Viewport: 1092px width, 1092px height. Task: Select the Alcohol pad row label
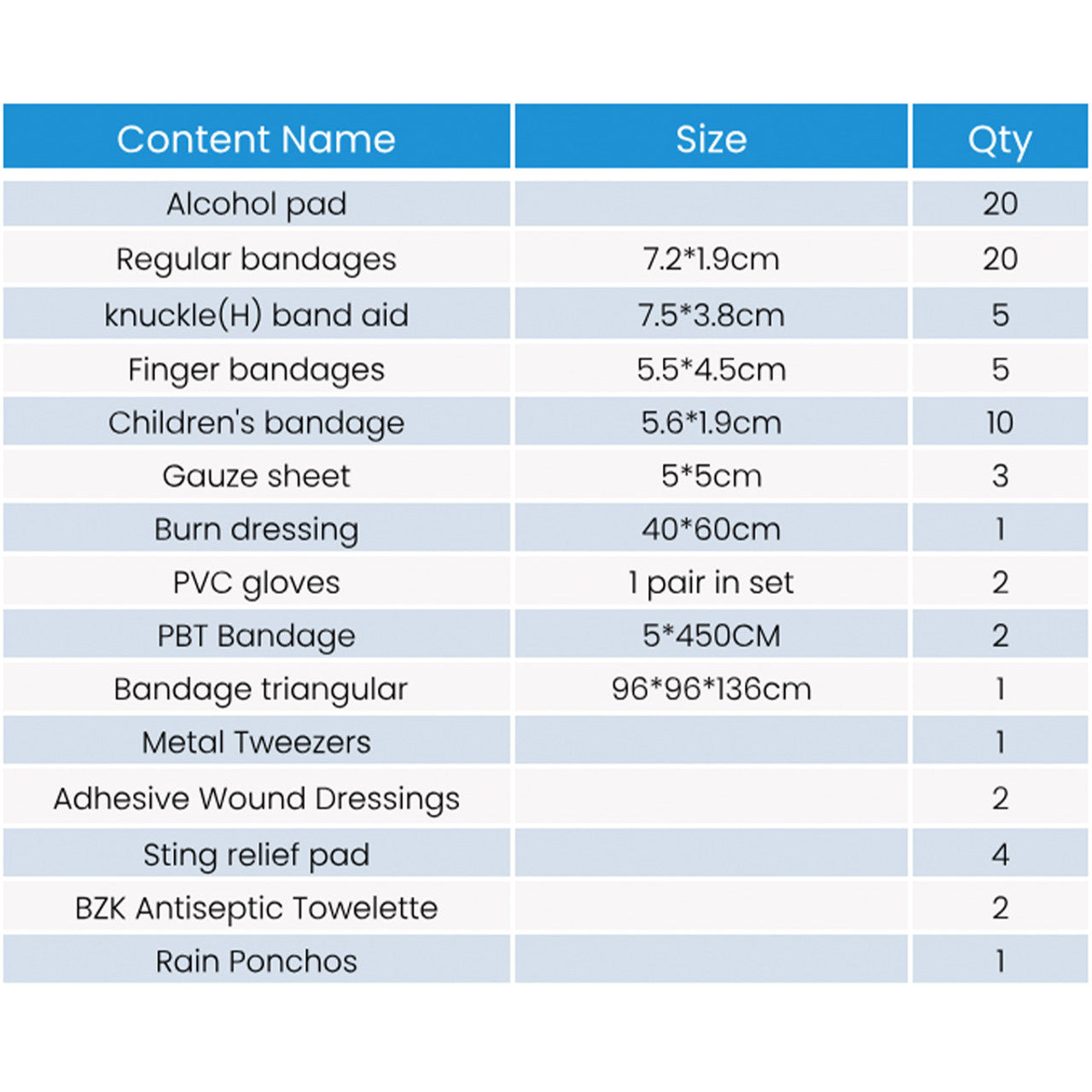click(257, 204)
